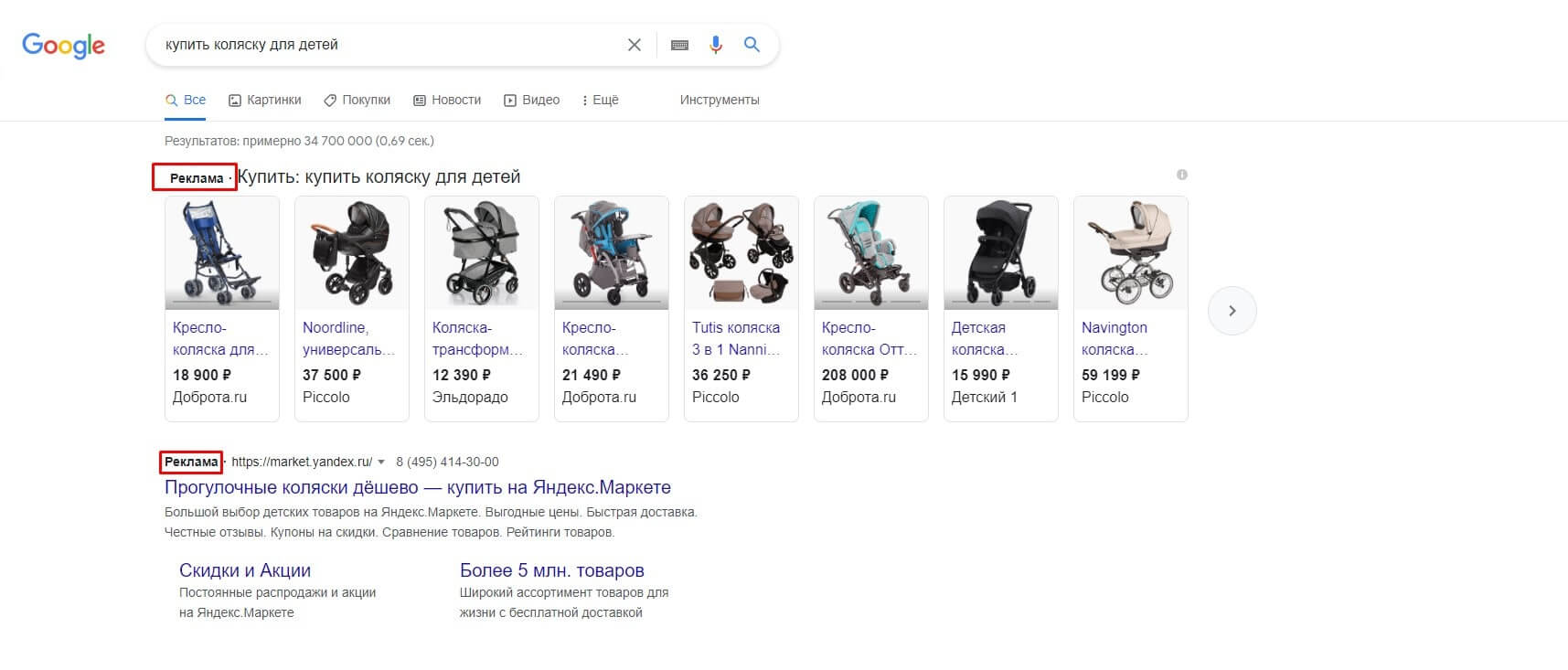Viewport: 1568px width, 670px height.
Task: Click the https://market.yandex.ru/ ad URL
Action: (302, 463)
